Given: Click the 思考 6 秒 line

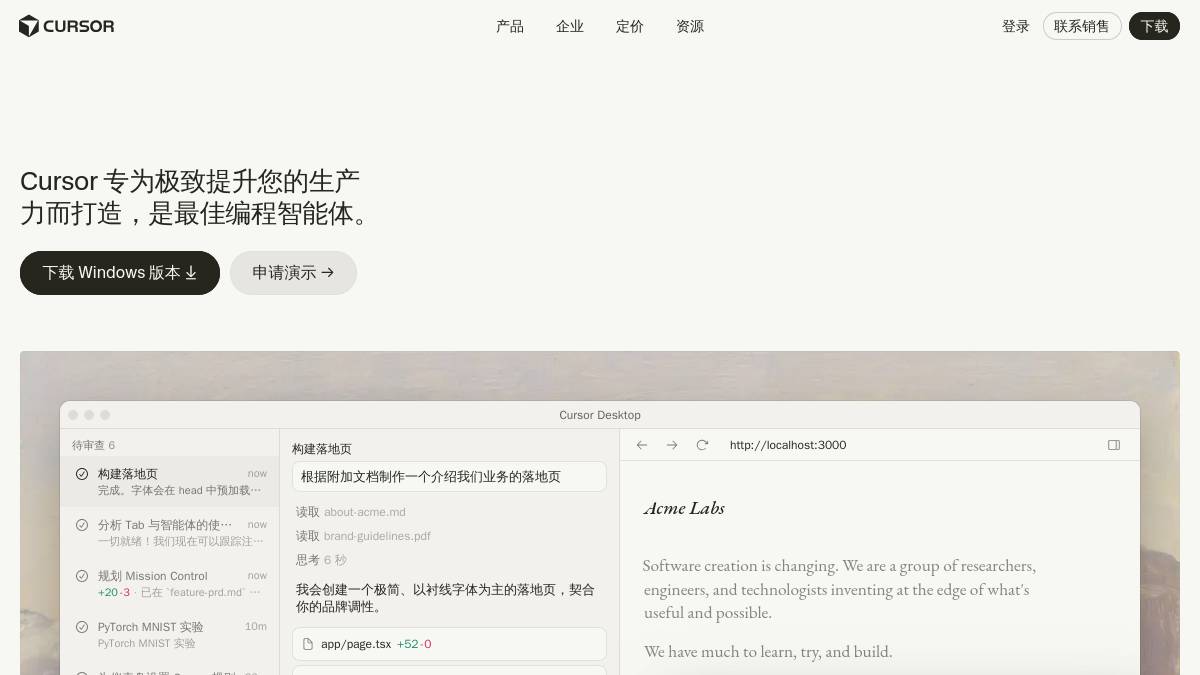Looking at the screenshot, I should (x=321, y=560).
